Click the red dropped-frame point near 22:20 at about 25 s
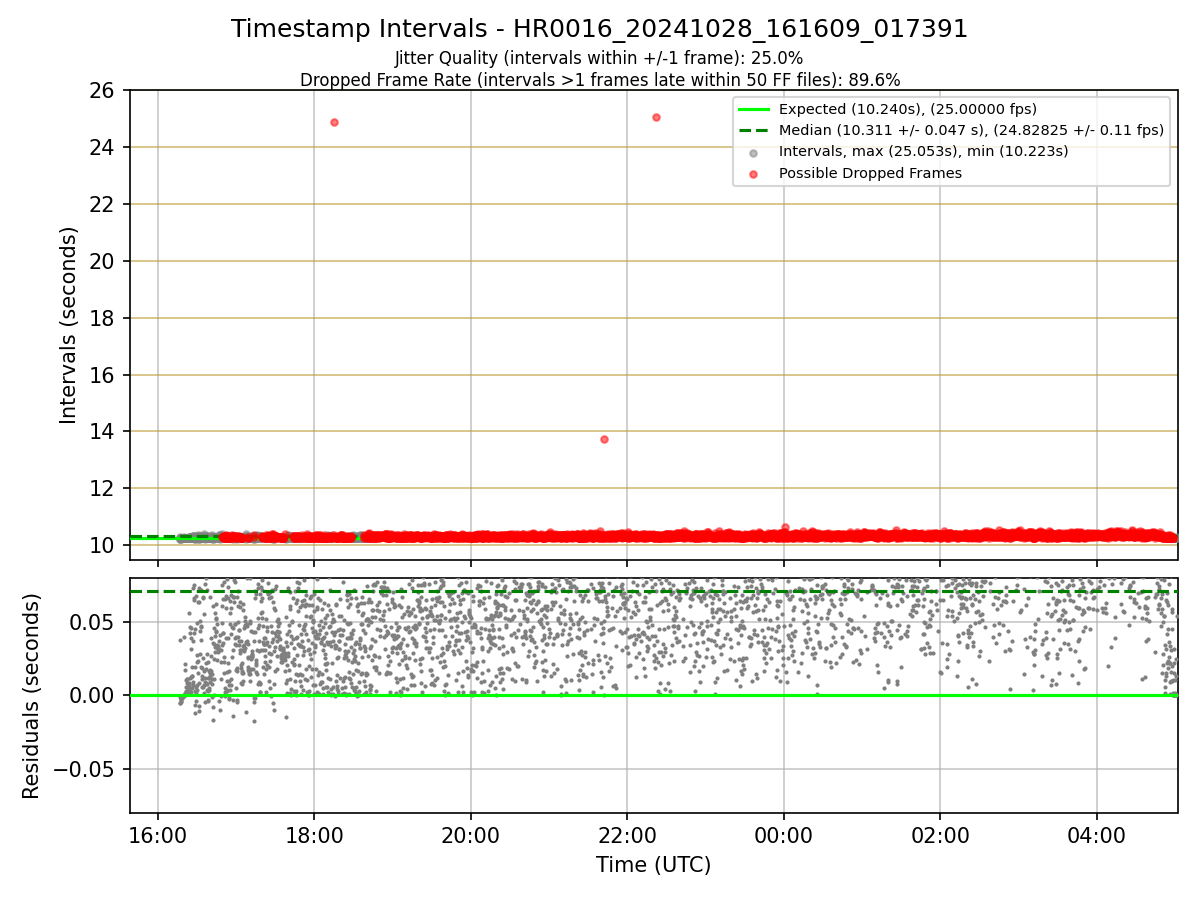 click(656, 117)
